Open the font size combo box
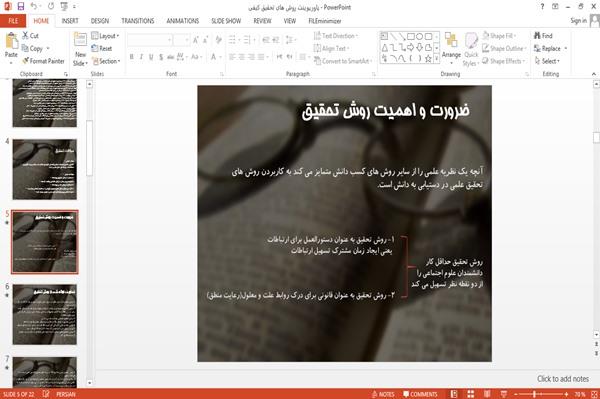 pos(181,40)
